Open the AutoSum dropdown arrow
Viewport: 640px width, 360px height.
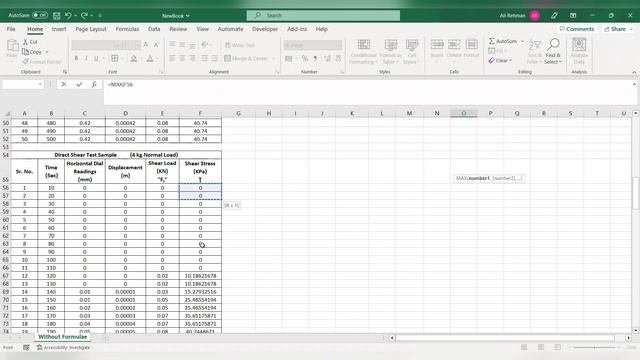(x=522, y=41)
